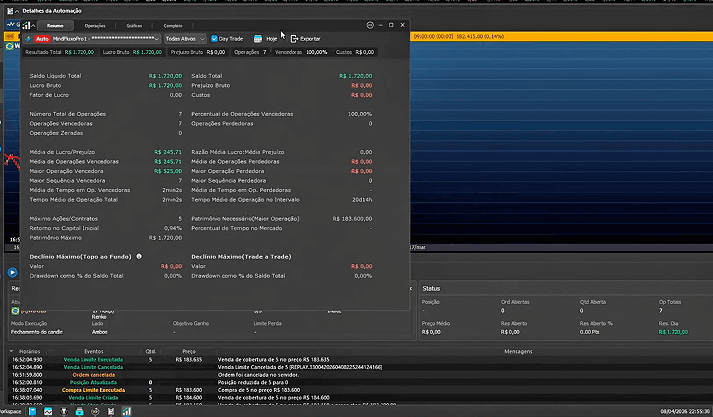713x417 pixels.
Task: Click the info icon next to Declínio Máximo(Topo ao Fundo)
Action: click(x=139, y=256)
